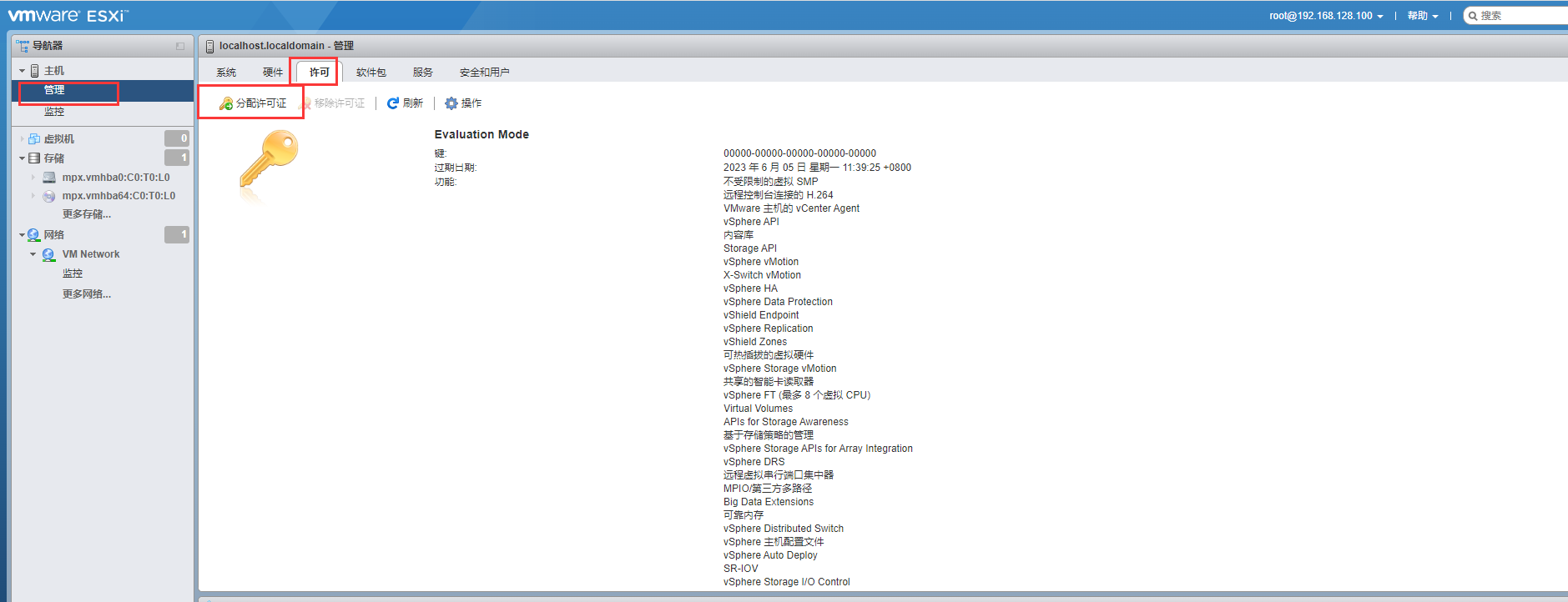Collapse the VM Network tree node
Viewport: 1568px width, 602px height.
pos(33,254)
